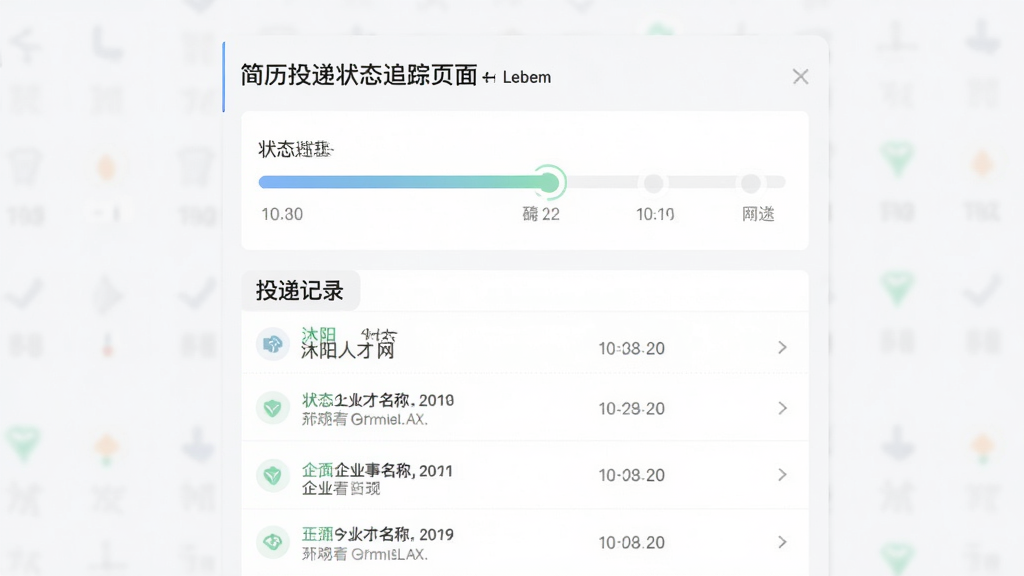Screen dimensions: 1024x576
Task: Click the green shield icon in the 2011 row
Action: 272,475
